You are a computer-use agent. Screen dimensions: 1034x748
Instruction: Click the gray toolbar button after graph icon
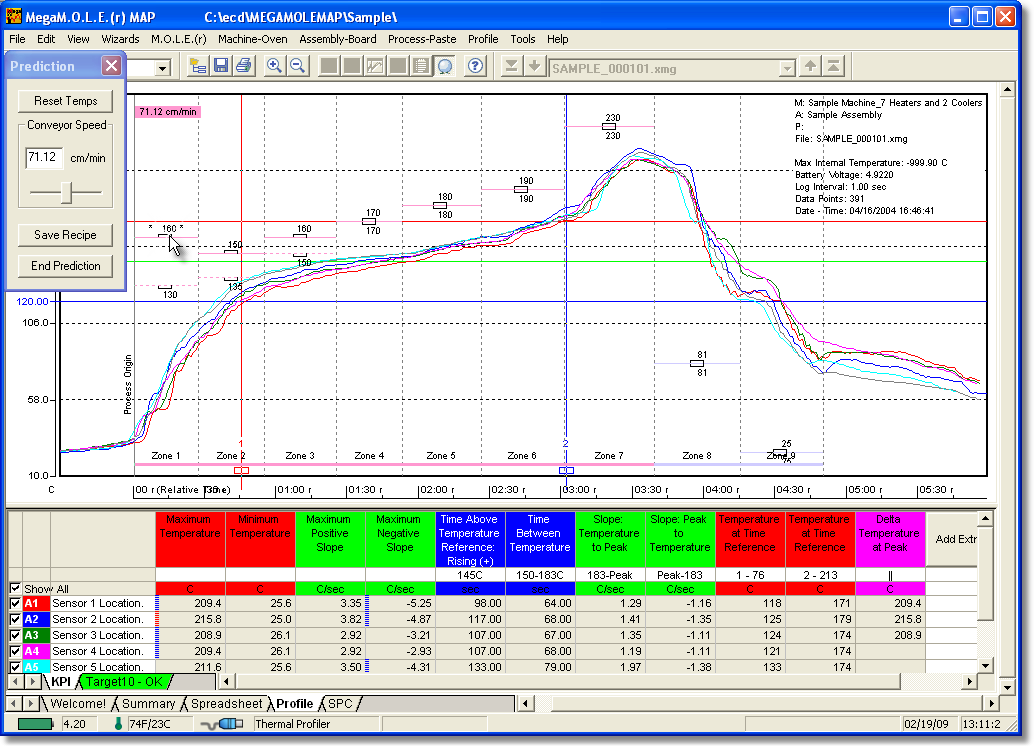point(398,66)
